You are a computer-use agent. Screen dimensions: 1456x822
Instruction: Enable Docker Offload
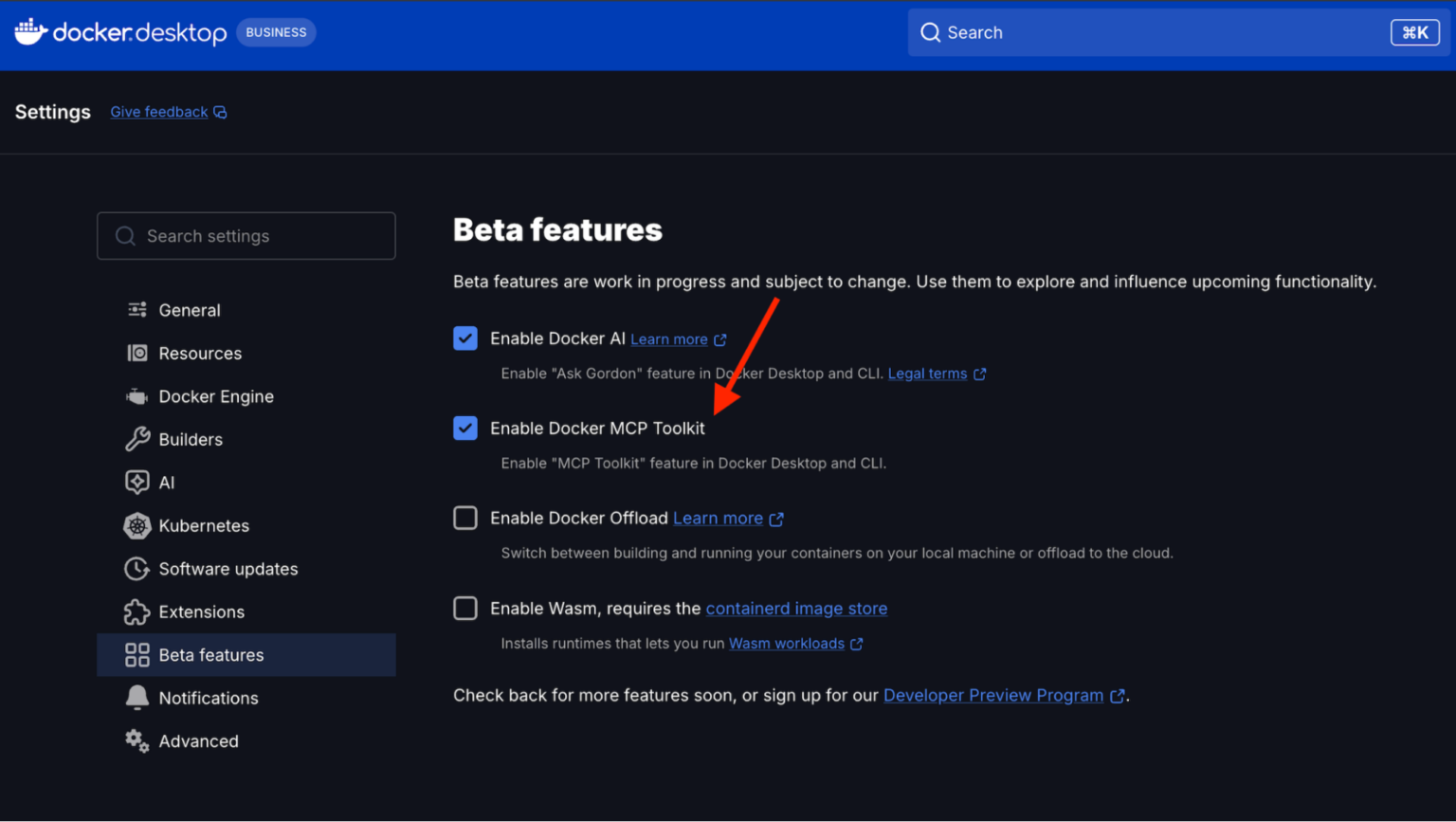[x=465, y=518]
